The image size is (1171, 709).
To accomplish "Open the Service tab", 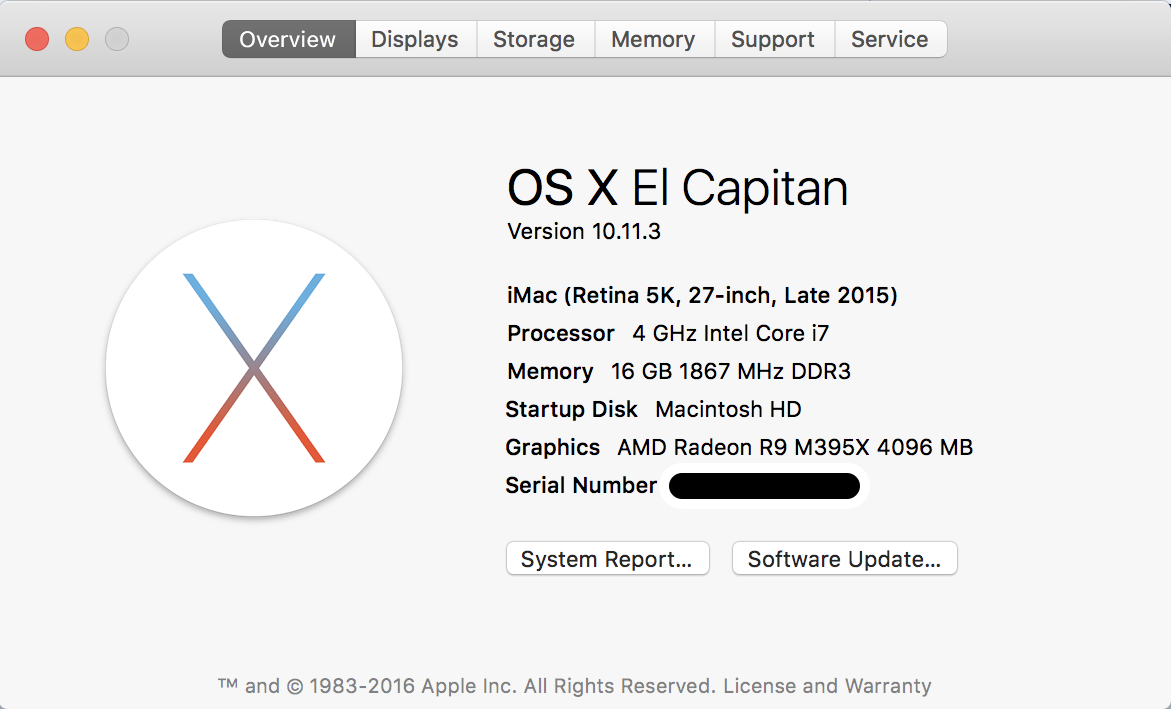I will pos(889,40).
